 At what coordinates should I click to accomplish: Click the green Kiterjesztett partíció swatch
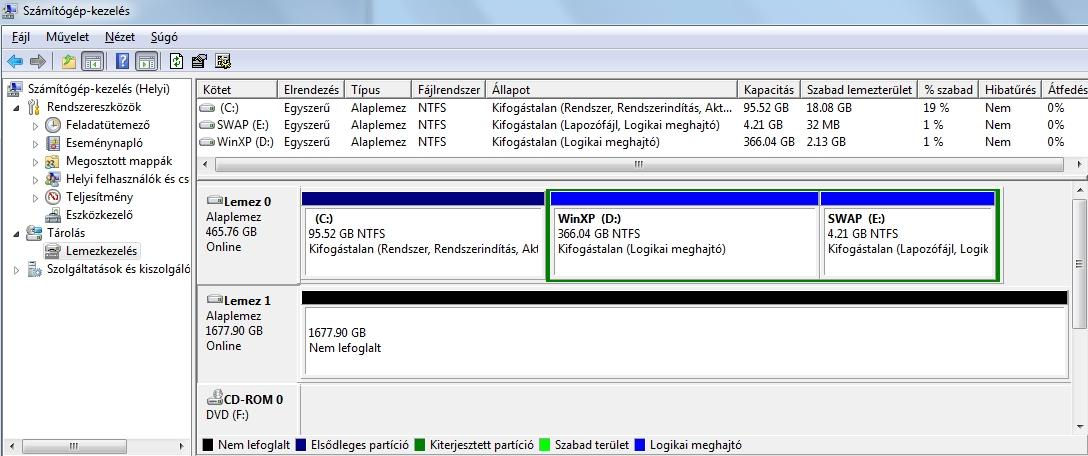(420, 445)
